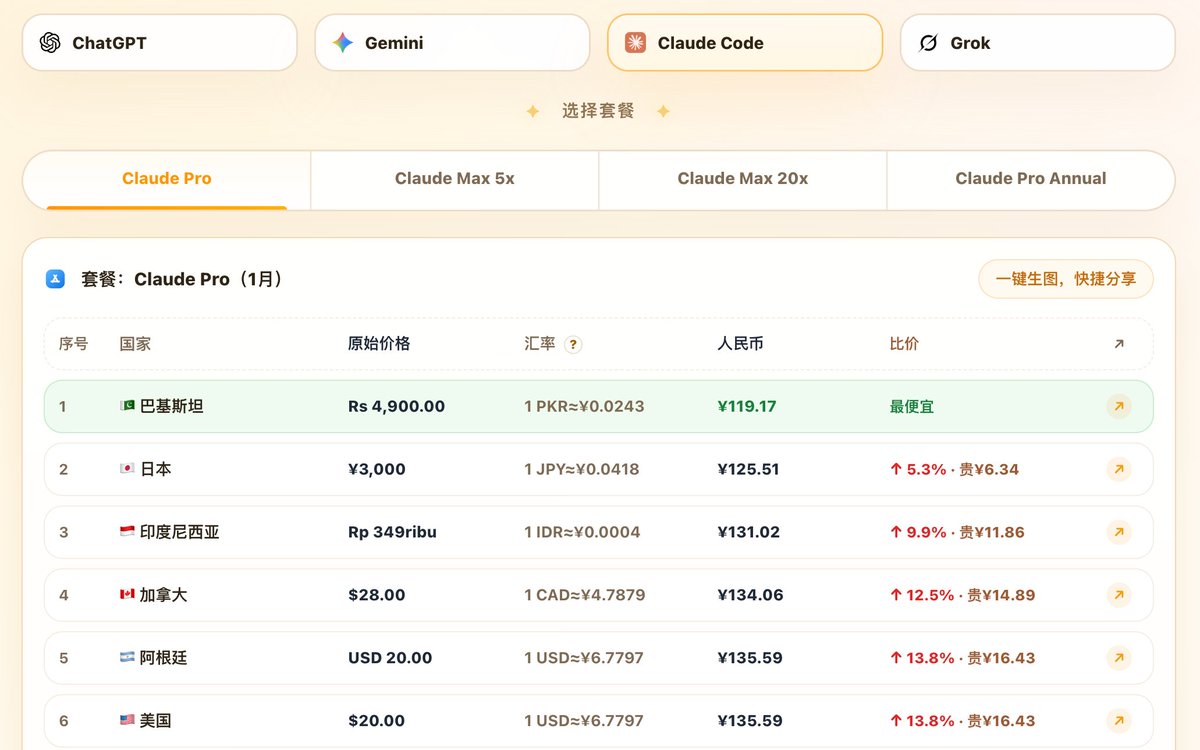Select the Gemini service button

[x=452, y=43]
